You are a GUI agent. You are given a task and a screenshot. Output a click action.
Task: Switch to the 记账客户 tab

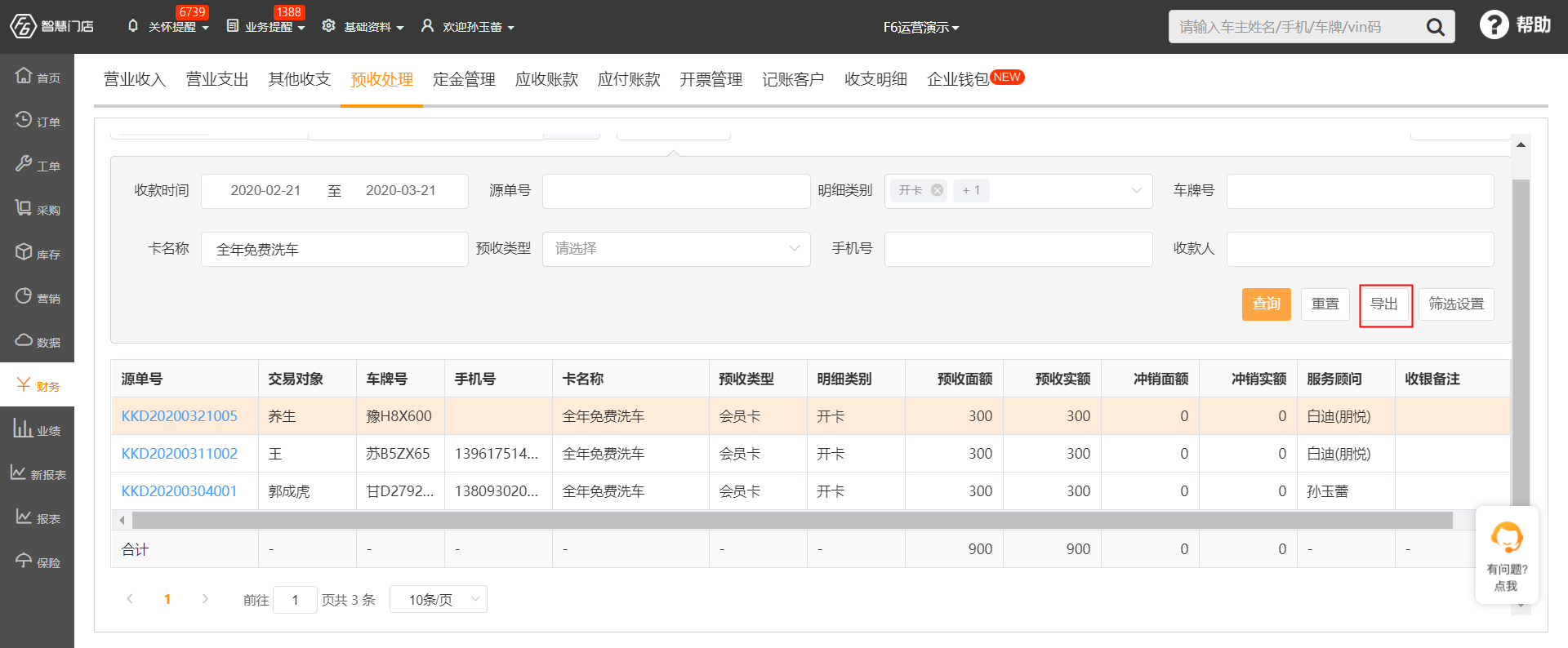click(793, 79)
